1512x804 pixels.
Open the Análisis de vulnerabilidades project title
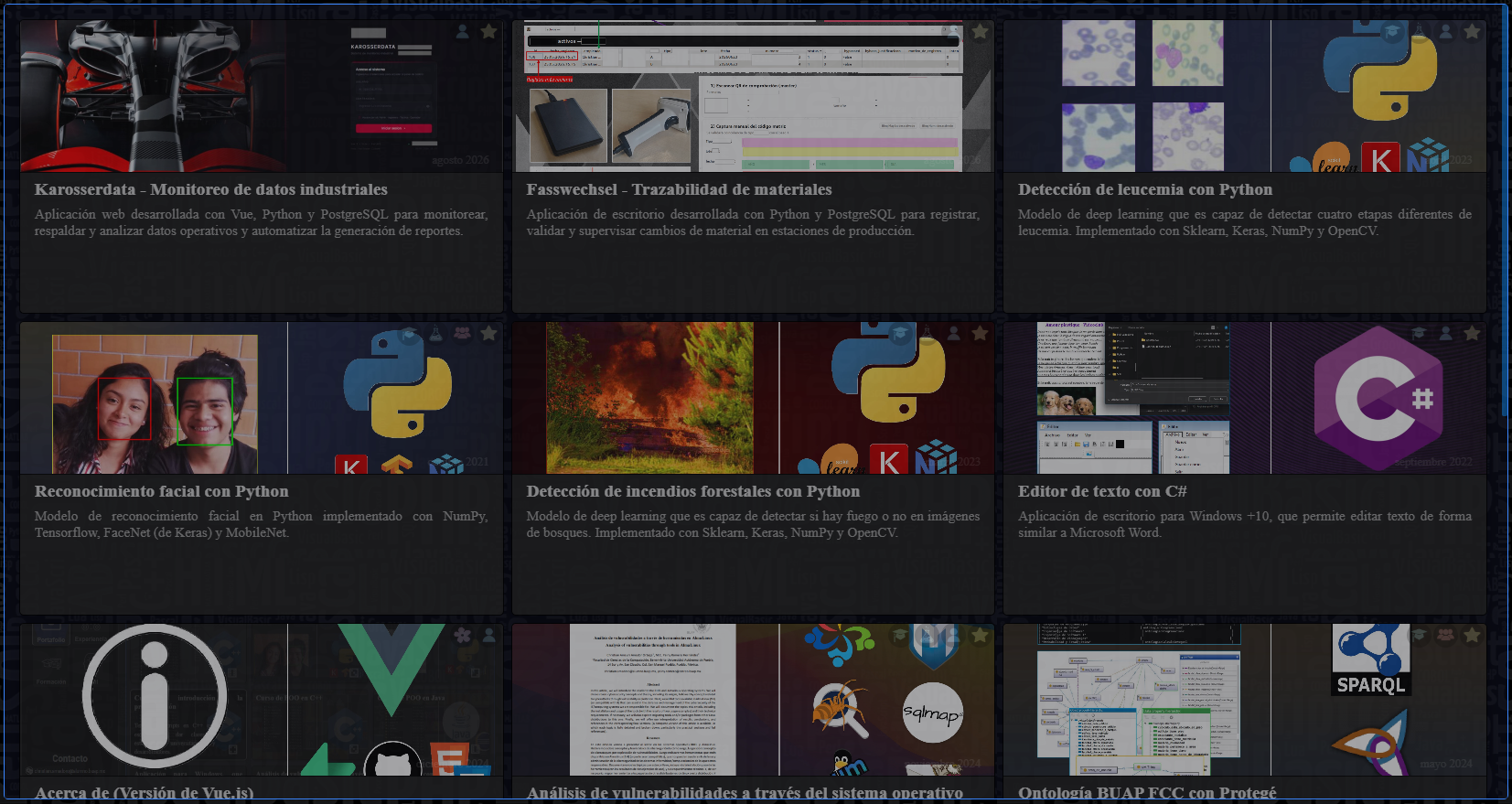pos(745,793)
